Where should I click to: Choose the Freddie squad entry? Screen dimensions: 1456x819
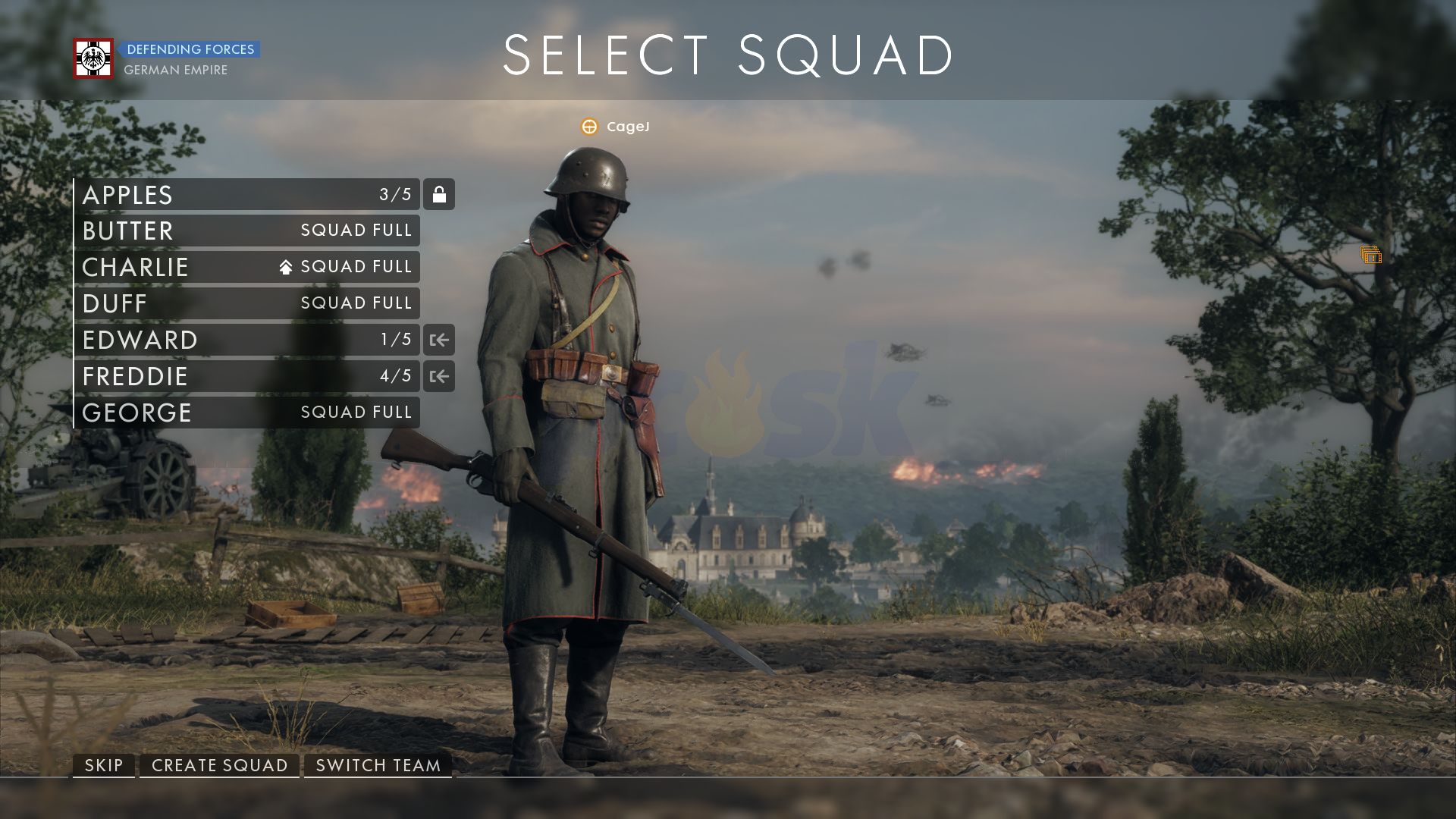pos(247,376)
